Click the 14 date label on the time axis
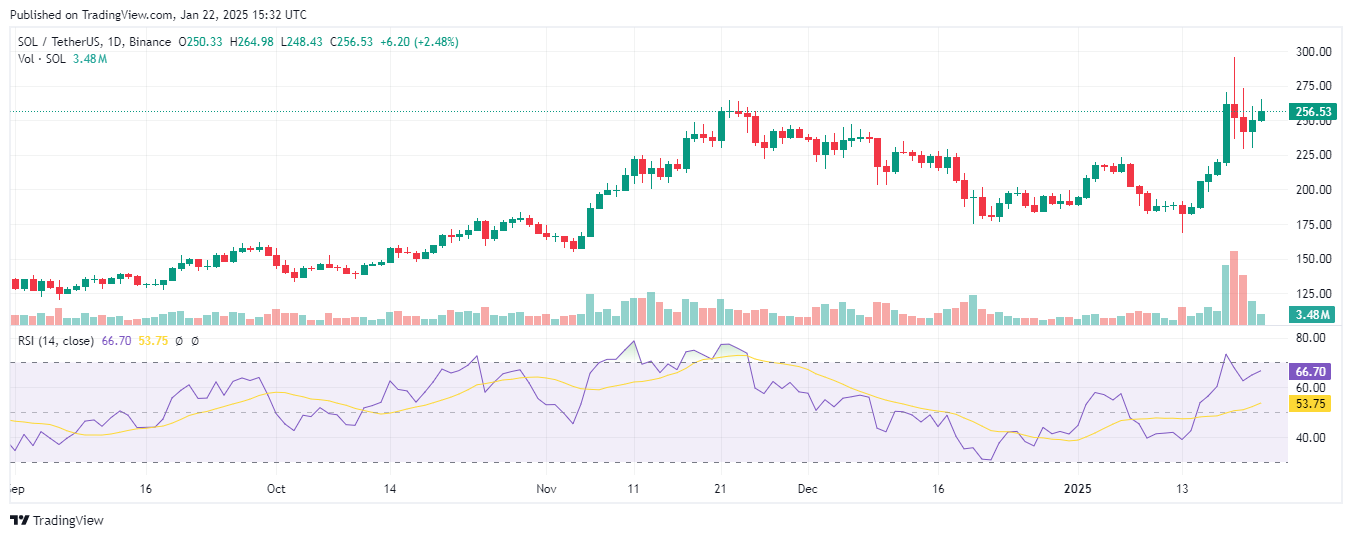 pos(389,490)
